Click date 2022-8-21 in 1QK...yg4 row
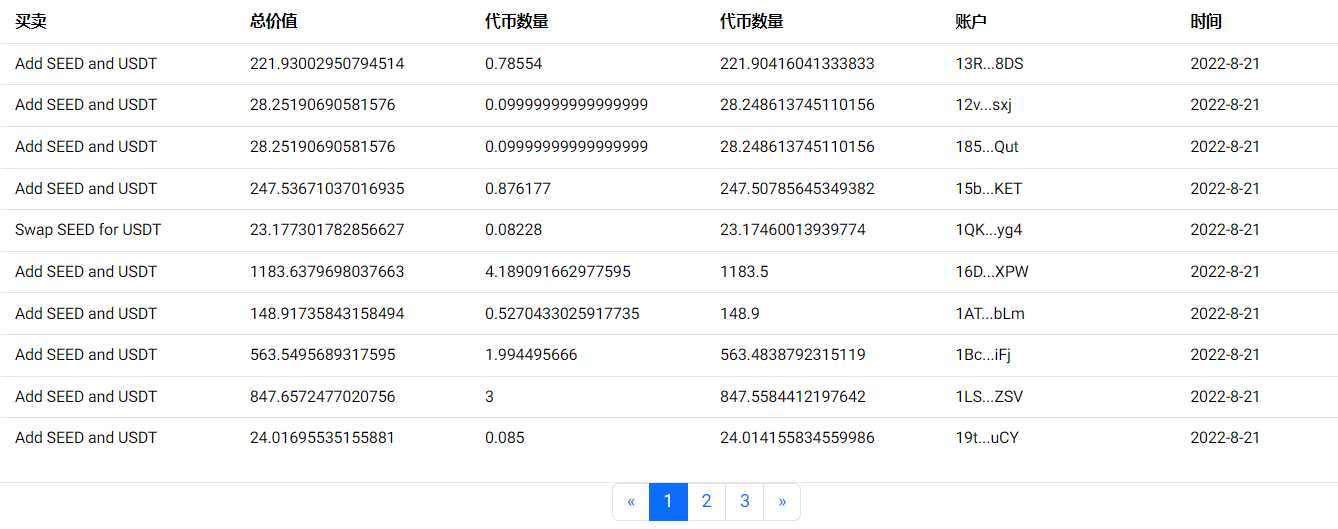The image size is (1338, 529). pyautogui.click(x=1225, y=230)
